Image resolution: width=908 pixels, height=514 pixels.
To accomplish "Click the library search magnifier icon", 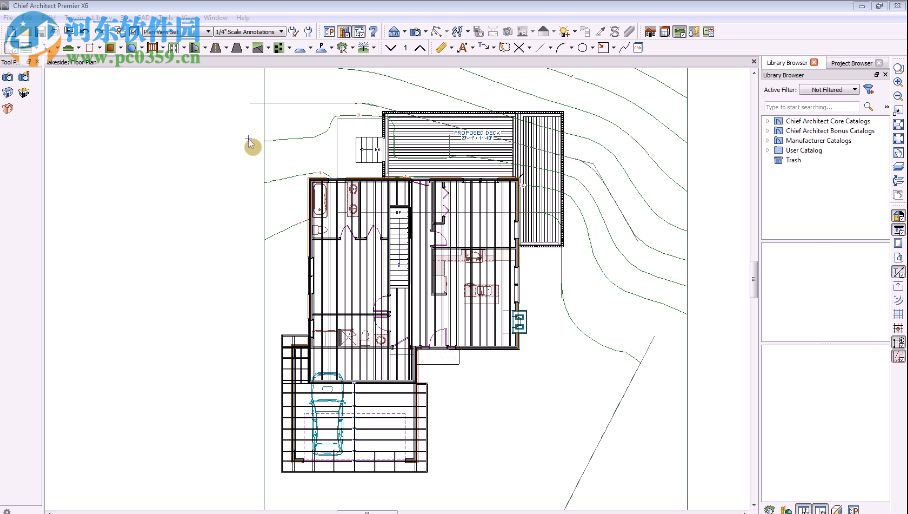I will tap(868, 107).
